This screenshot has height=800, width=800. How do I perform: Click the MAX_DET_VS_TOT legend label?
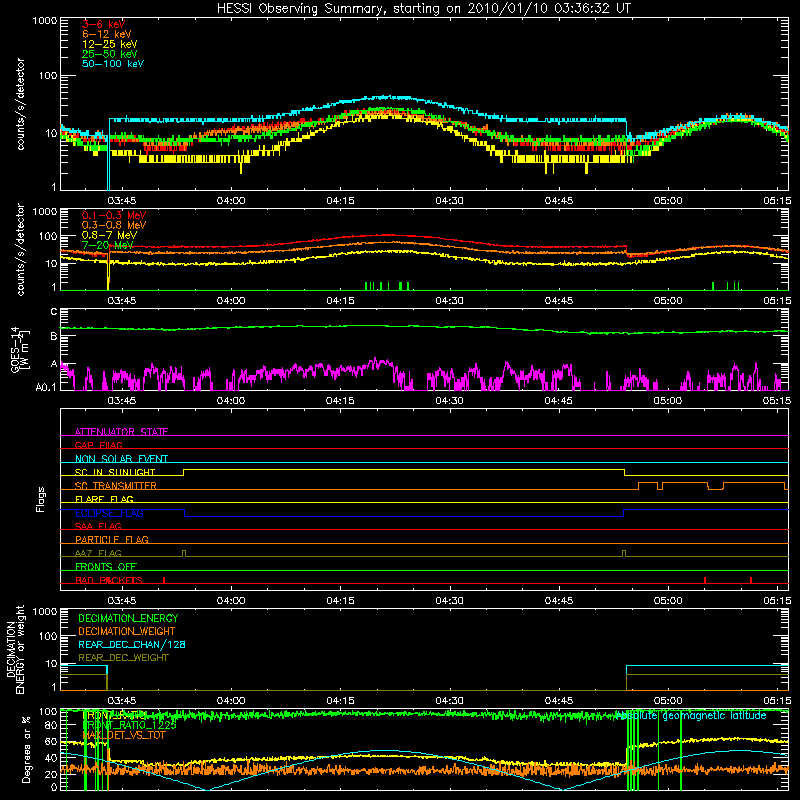123,736
